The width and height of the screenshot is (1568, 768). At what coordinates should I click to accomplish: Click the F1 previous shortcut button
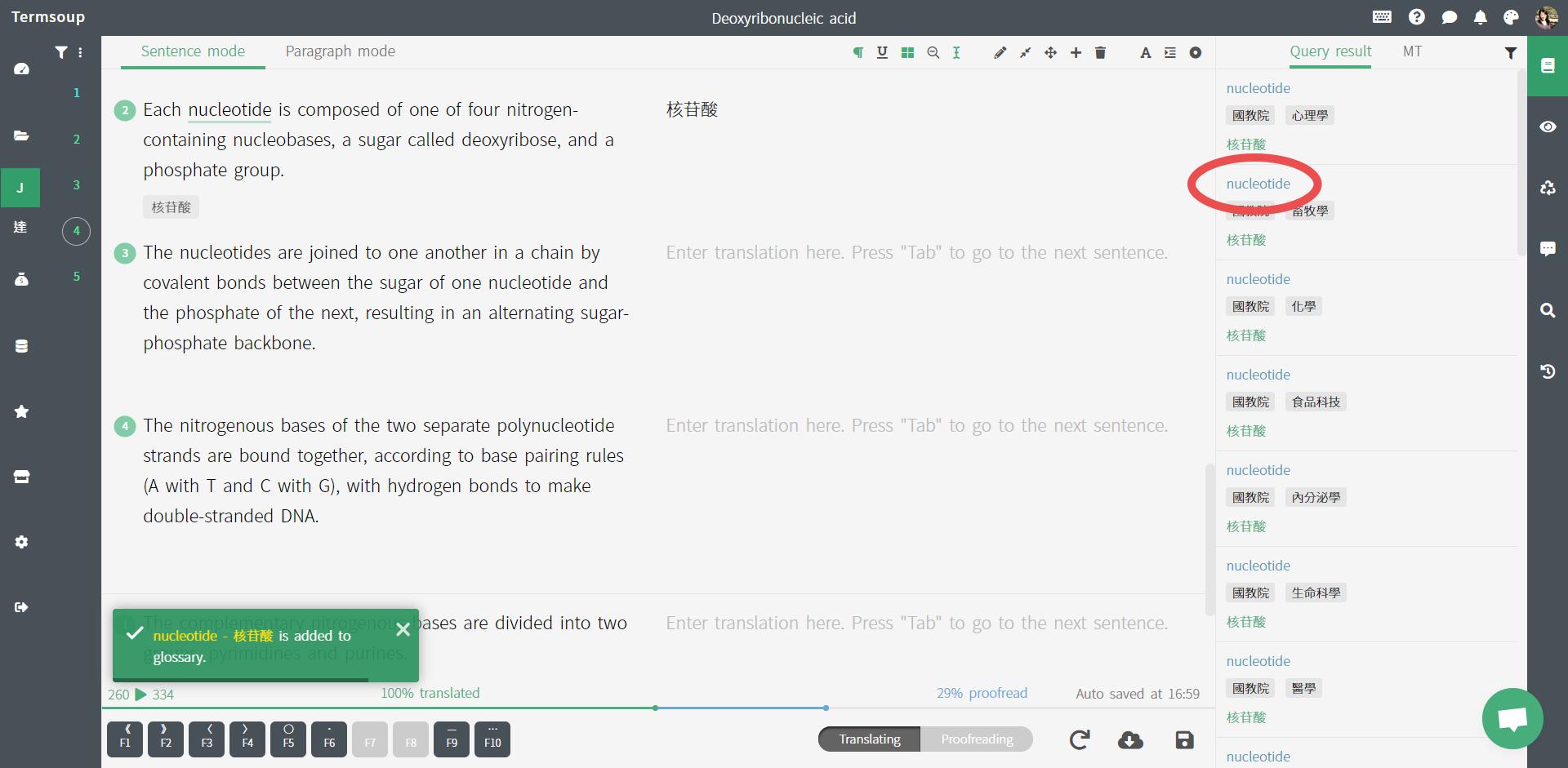125,739
